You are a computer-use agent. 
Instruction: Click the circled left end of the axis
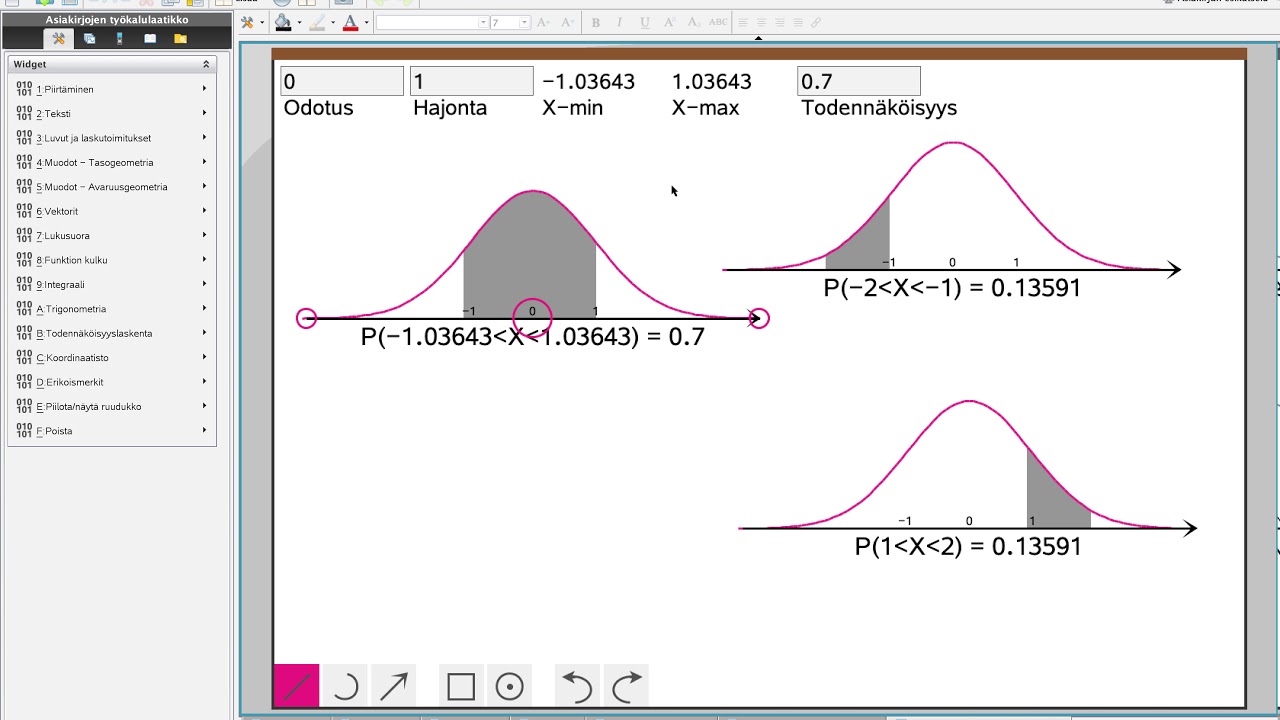[x=307, y=318]
